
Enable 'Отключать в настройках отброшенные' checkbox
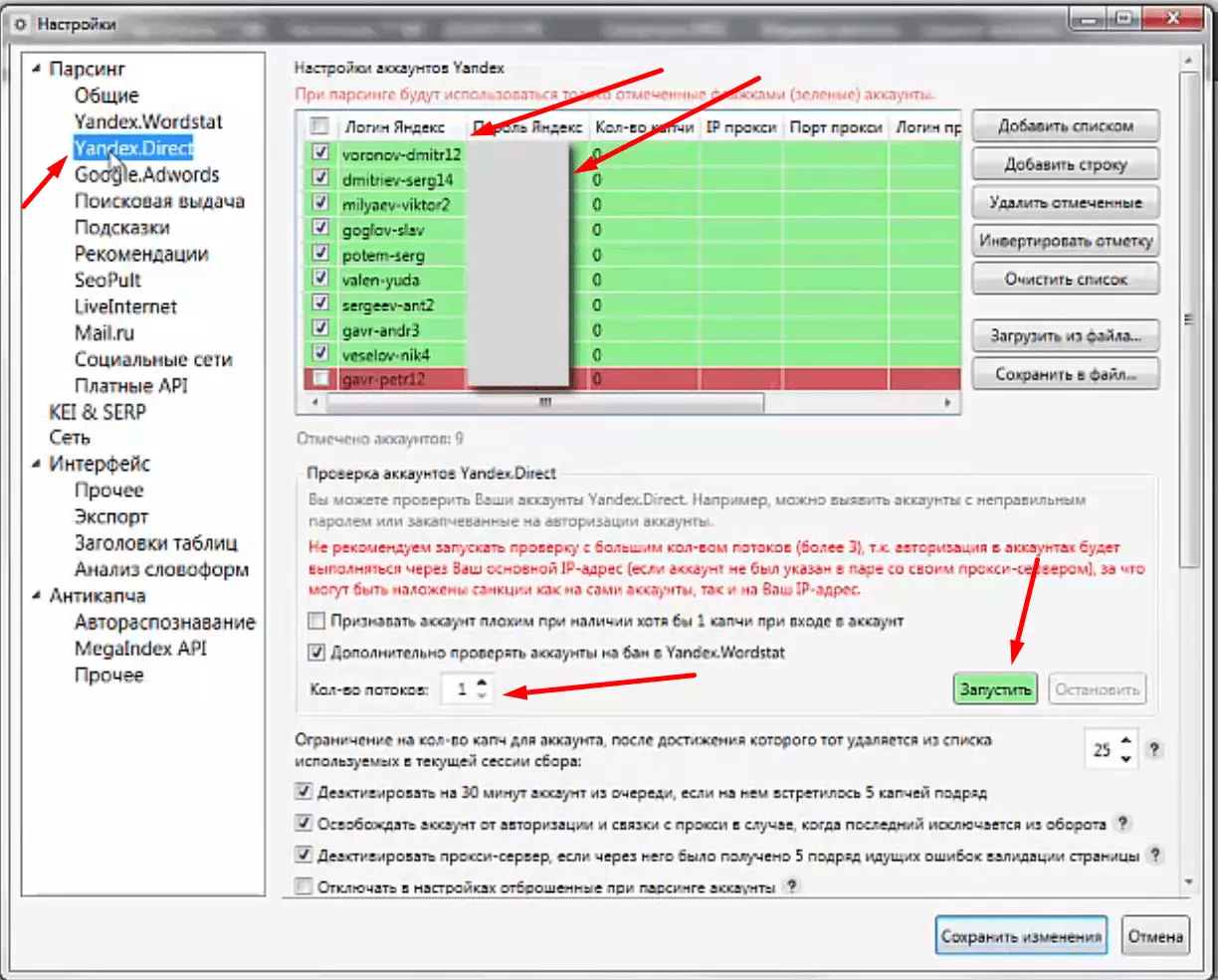(x=304, y=885)
